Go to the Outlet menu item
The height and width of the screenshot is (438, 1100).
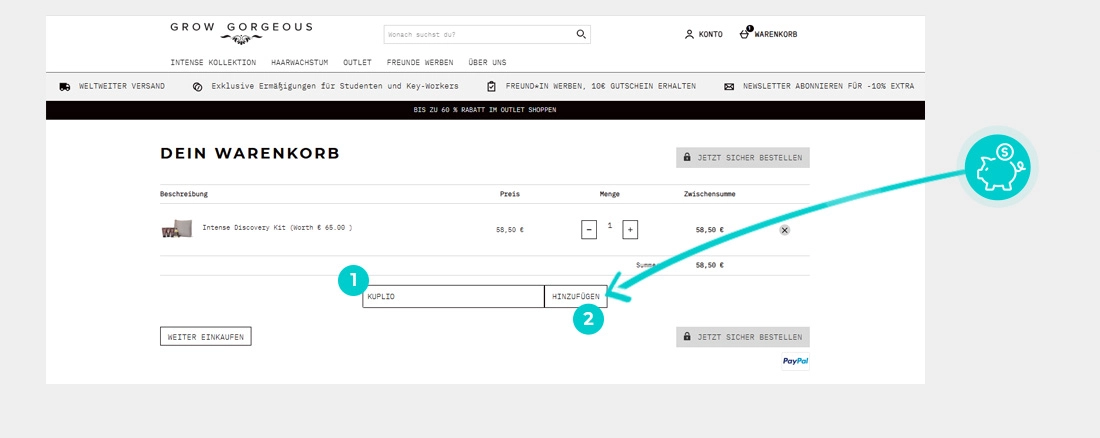click(x=357, y=62)
